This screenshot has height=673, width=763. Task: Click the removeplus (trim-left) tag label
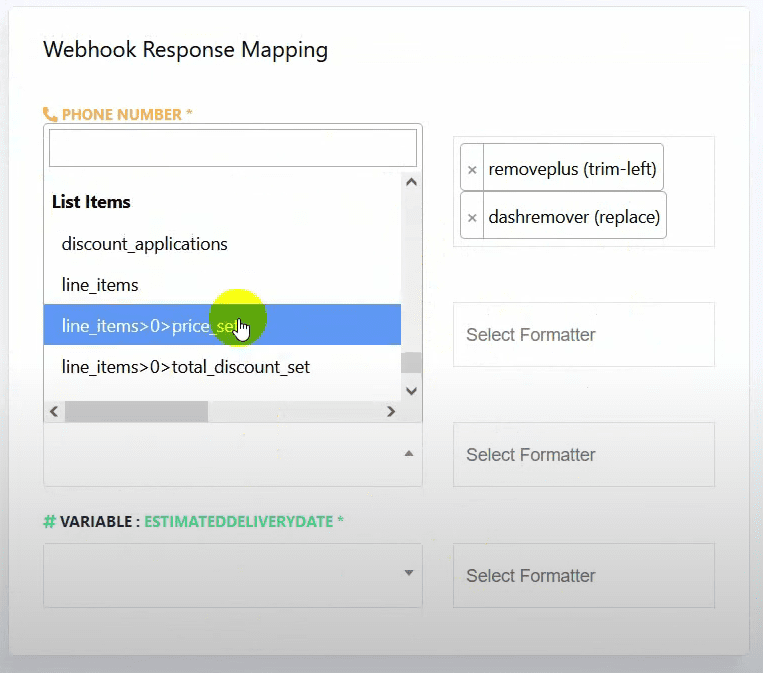click(x=572, y=170)
